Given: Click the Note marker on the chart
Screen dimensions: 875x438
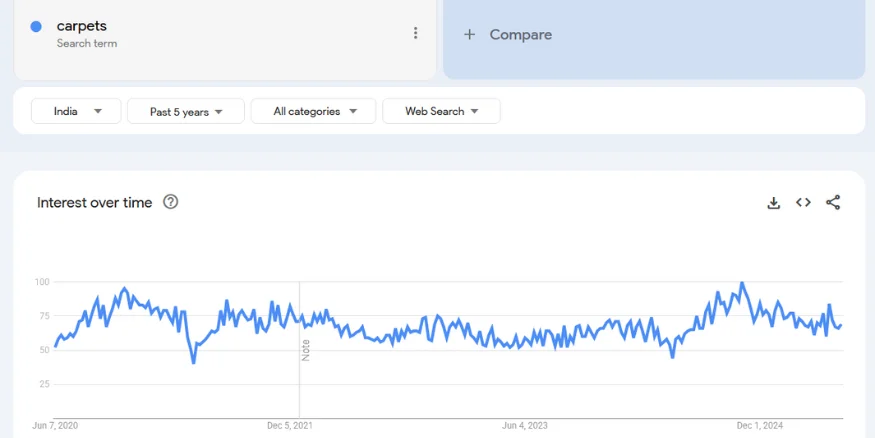Looking at the screenshot, I should point(306,350).
